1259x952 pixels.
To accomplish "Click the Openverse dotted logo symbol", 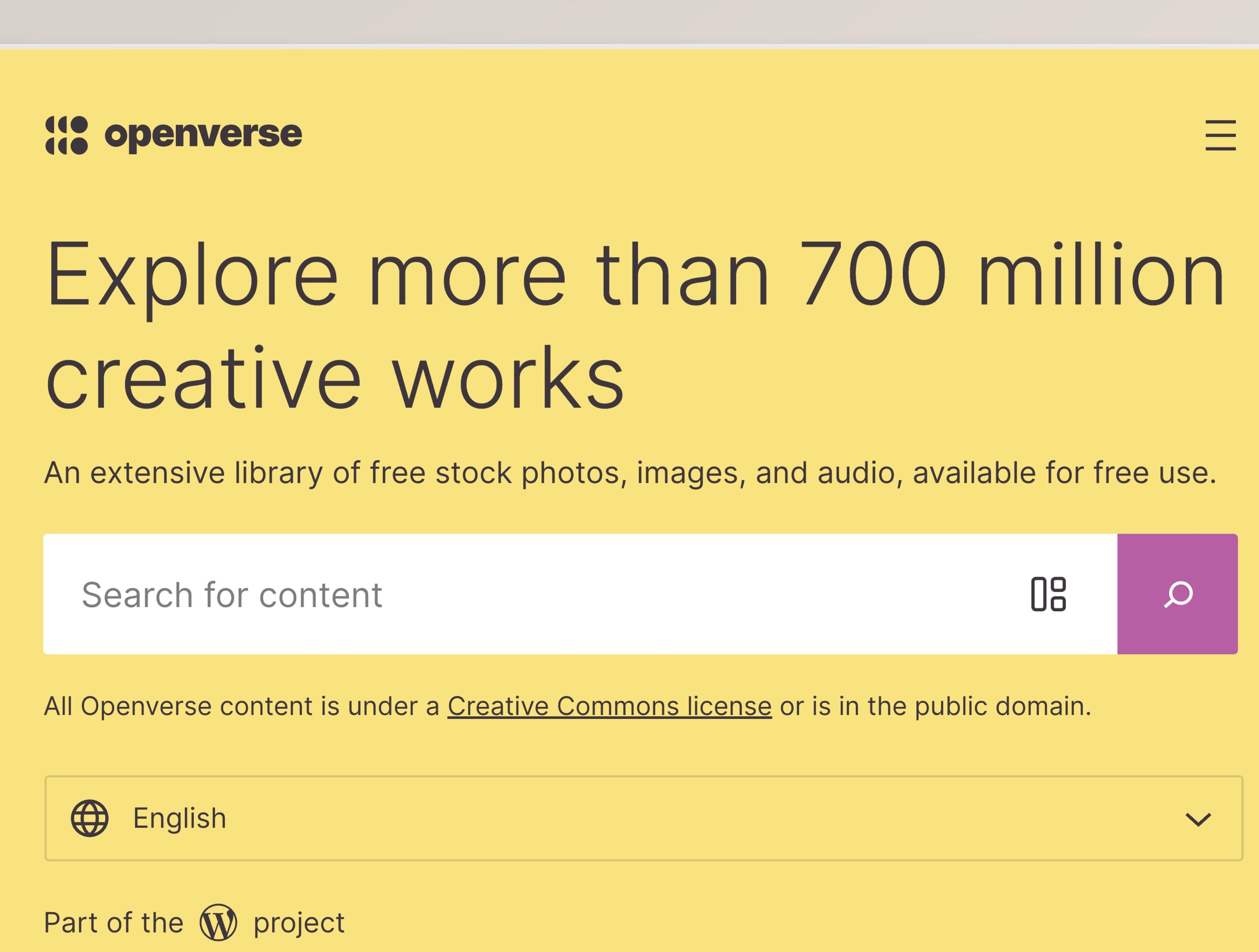I will pos(67,135).
